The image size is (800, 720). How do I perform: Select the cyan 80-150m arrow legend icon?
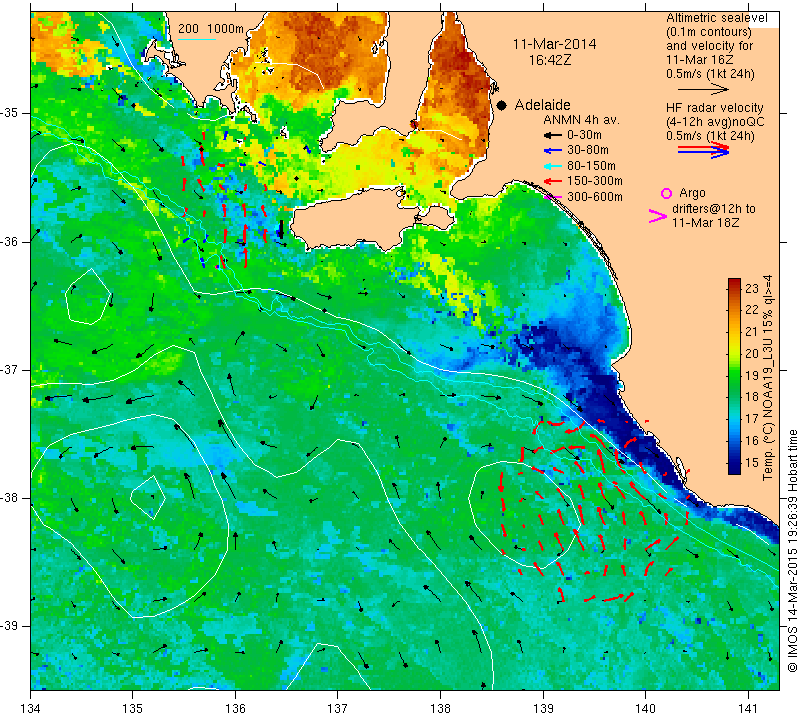pyautogui.click(x=552, y=166)
